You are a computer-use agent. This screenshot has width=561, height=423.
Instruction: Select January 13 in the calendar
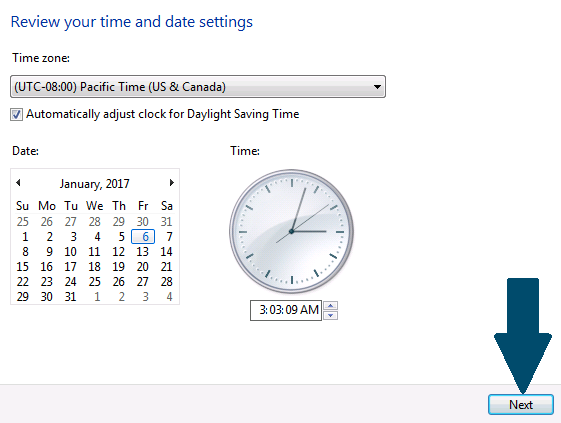(142, 252)
